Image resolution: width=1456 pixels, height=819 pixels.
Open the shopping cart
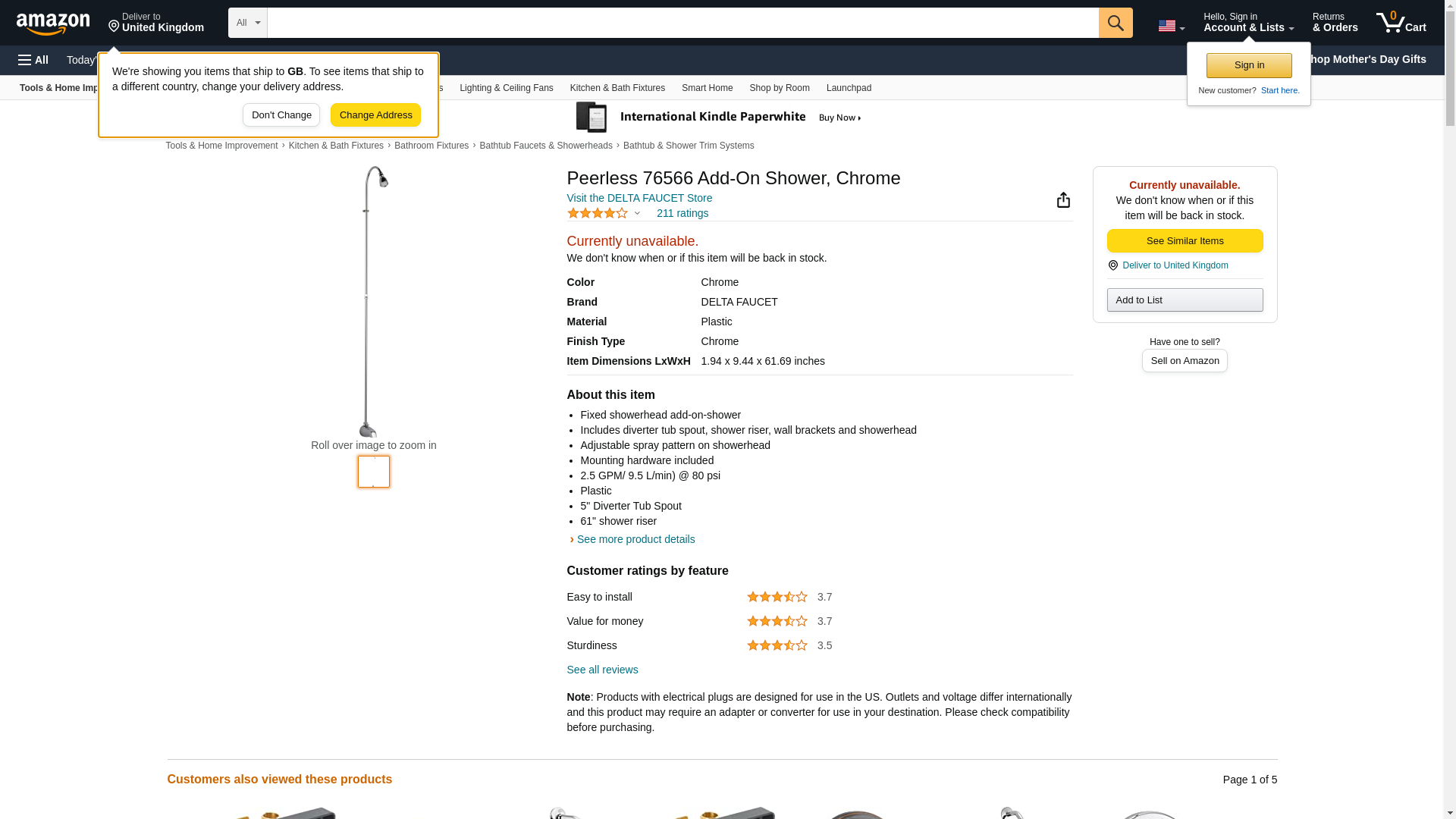[1401, 23]
